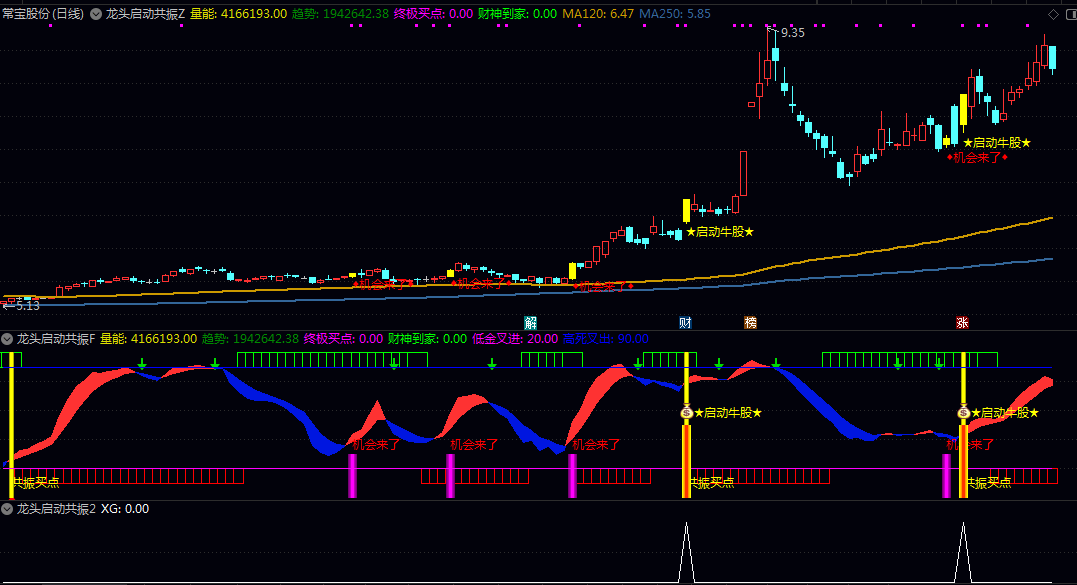Click the 常宝股份 (日线) stock title
Screen dimensions: 1077x585
(43, 14)
